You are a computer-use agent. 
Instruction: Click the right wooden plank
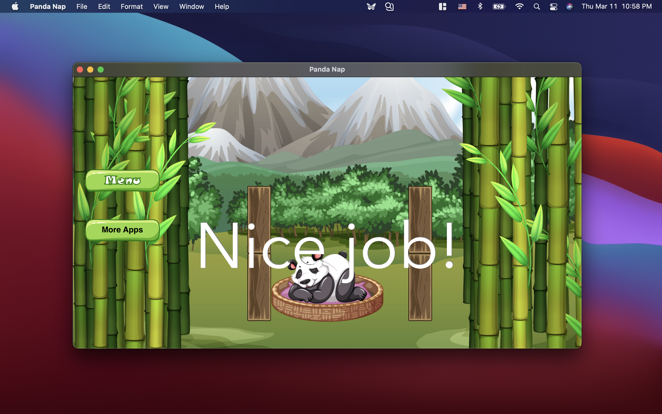[420, 252]
